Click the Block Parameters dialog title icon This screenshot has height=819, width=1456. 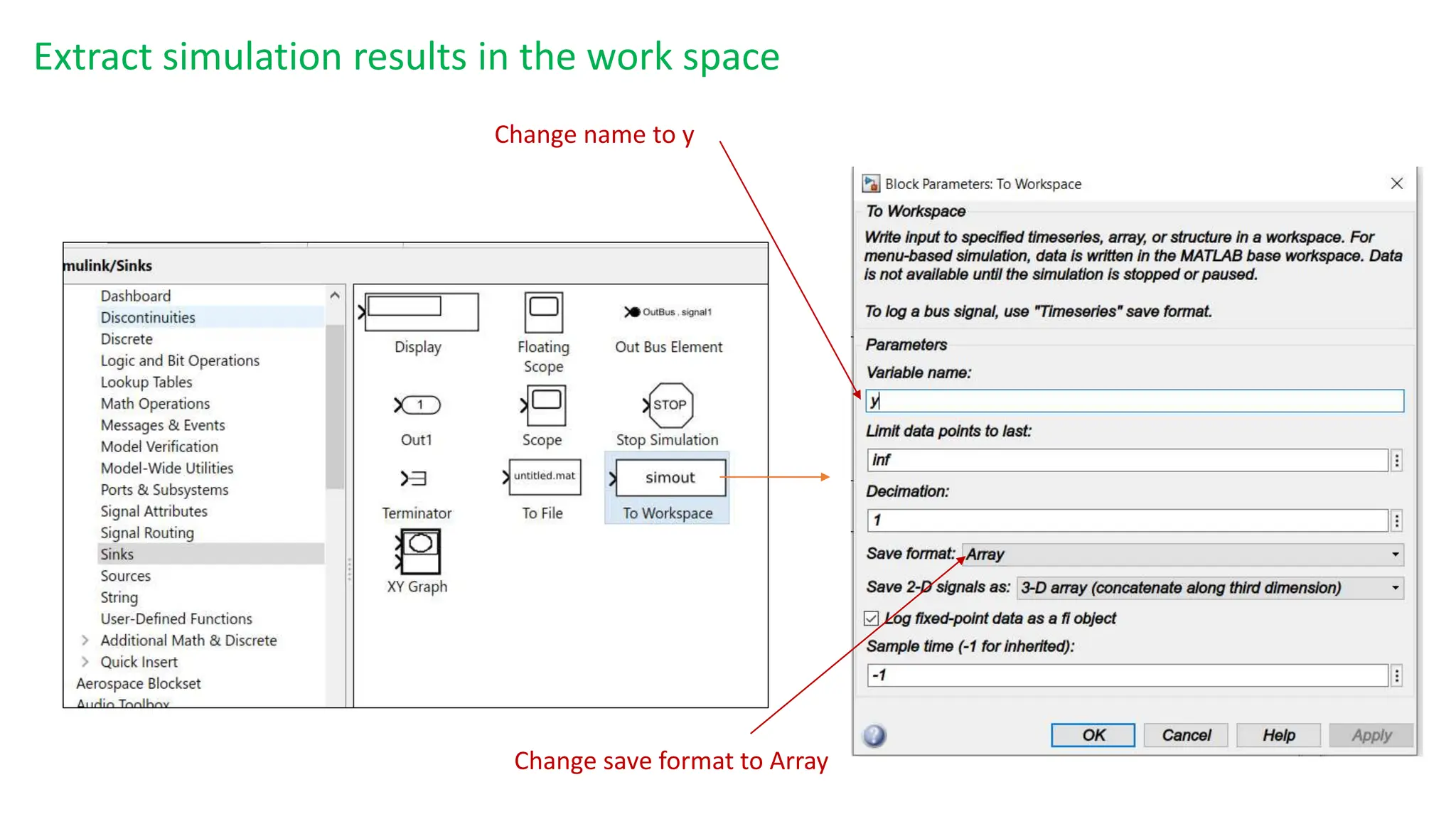[871, 184]
